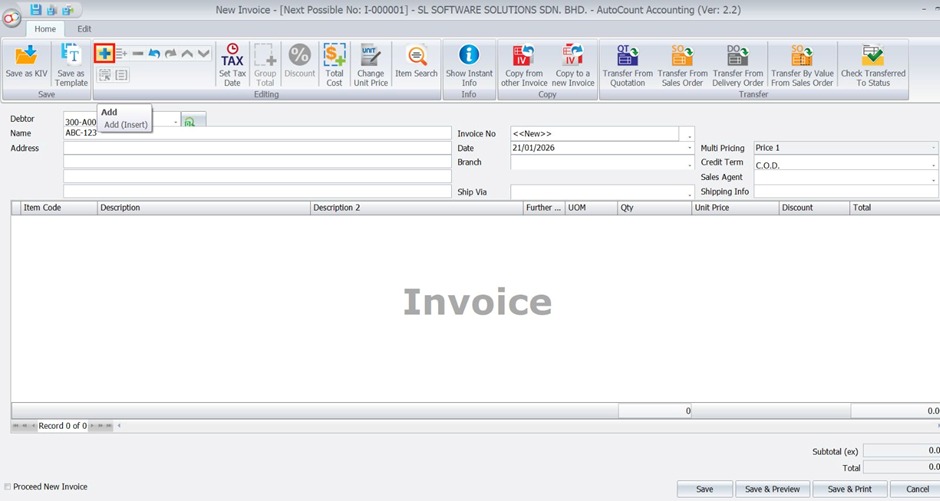Click Check Transferred To Status
Image resolution: width=940 pixels, height=501 pixels.
pyautogui.click(x=873, y=64)
